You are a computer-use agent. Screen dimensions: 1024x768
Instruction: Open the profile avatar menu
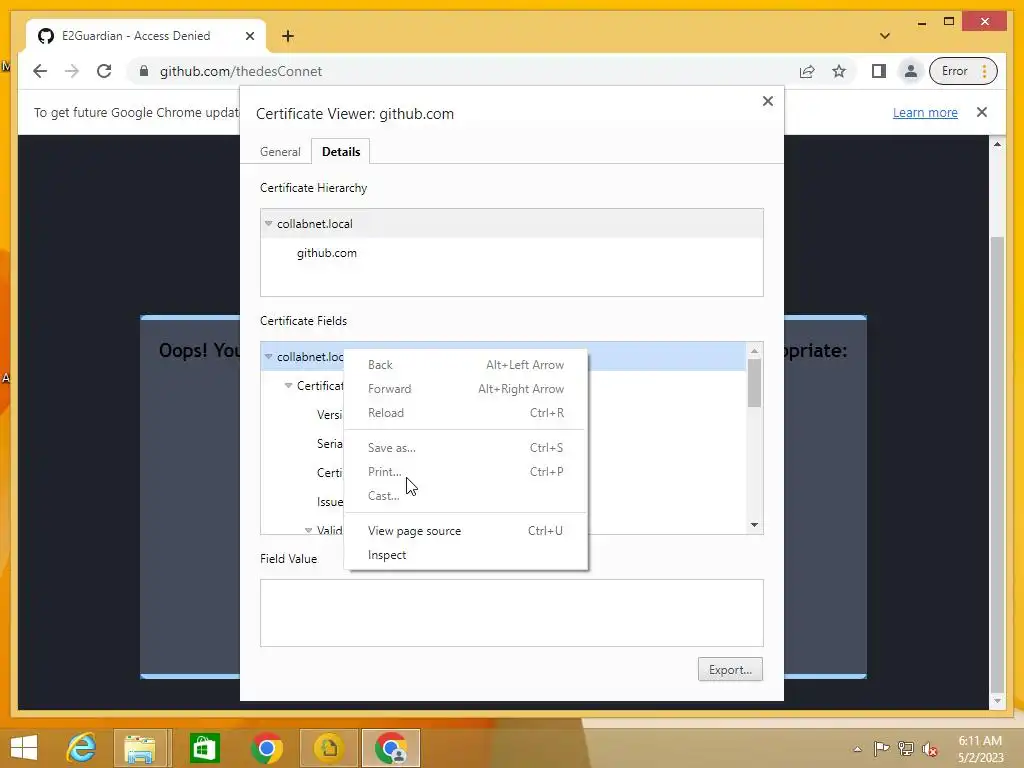(x=910, y=71)
